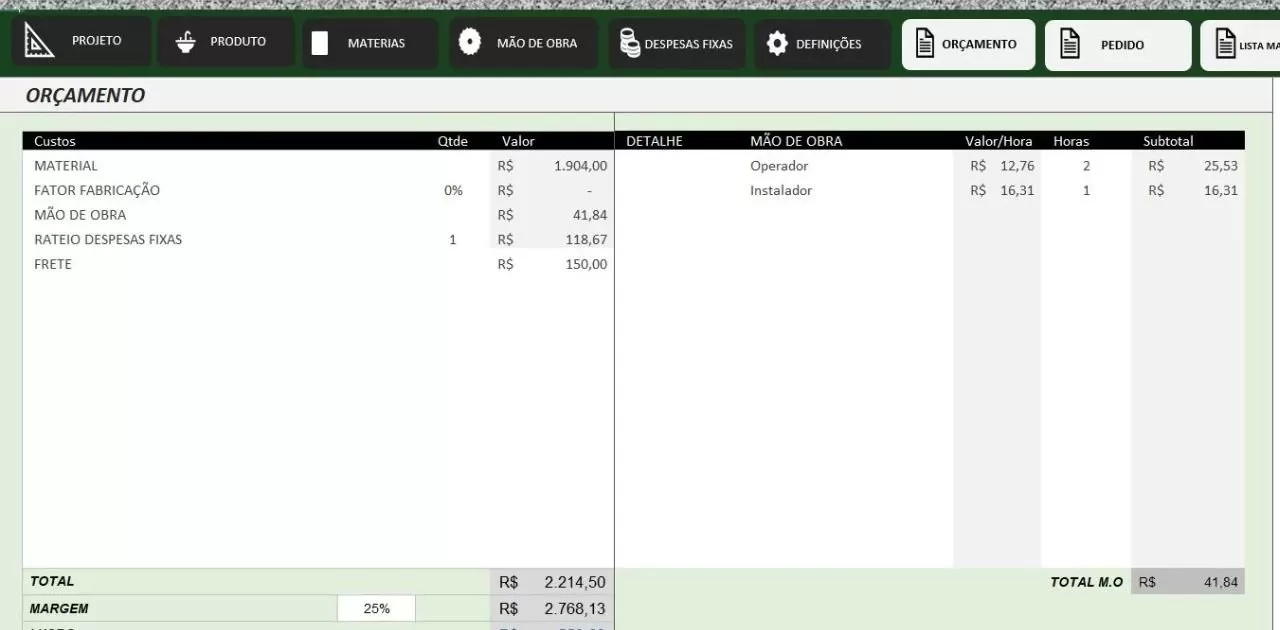Open Despesas Fixas via the coins icon
The image size is (1280, 630).
[629, 43]
